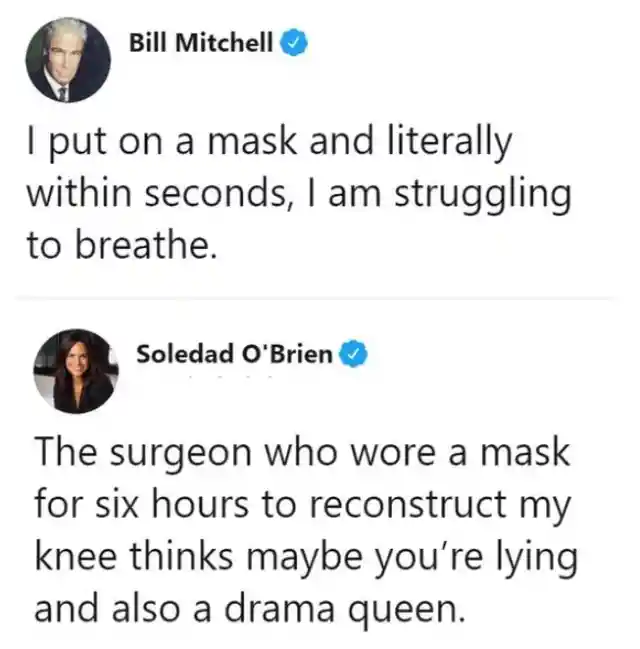Click "six hours" in Soledad's reply

[x=172, y=504]
